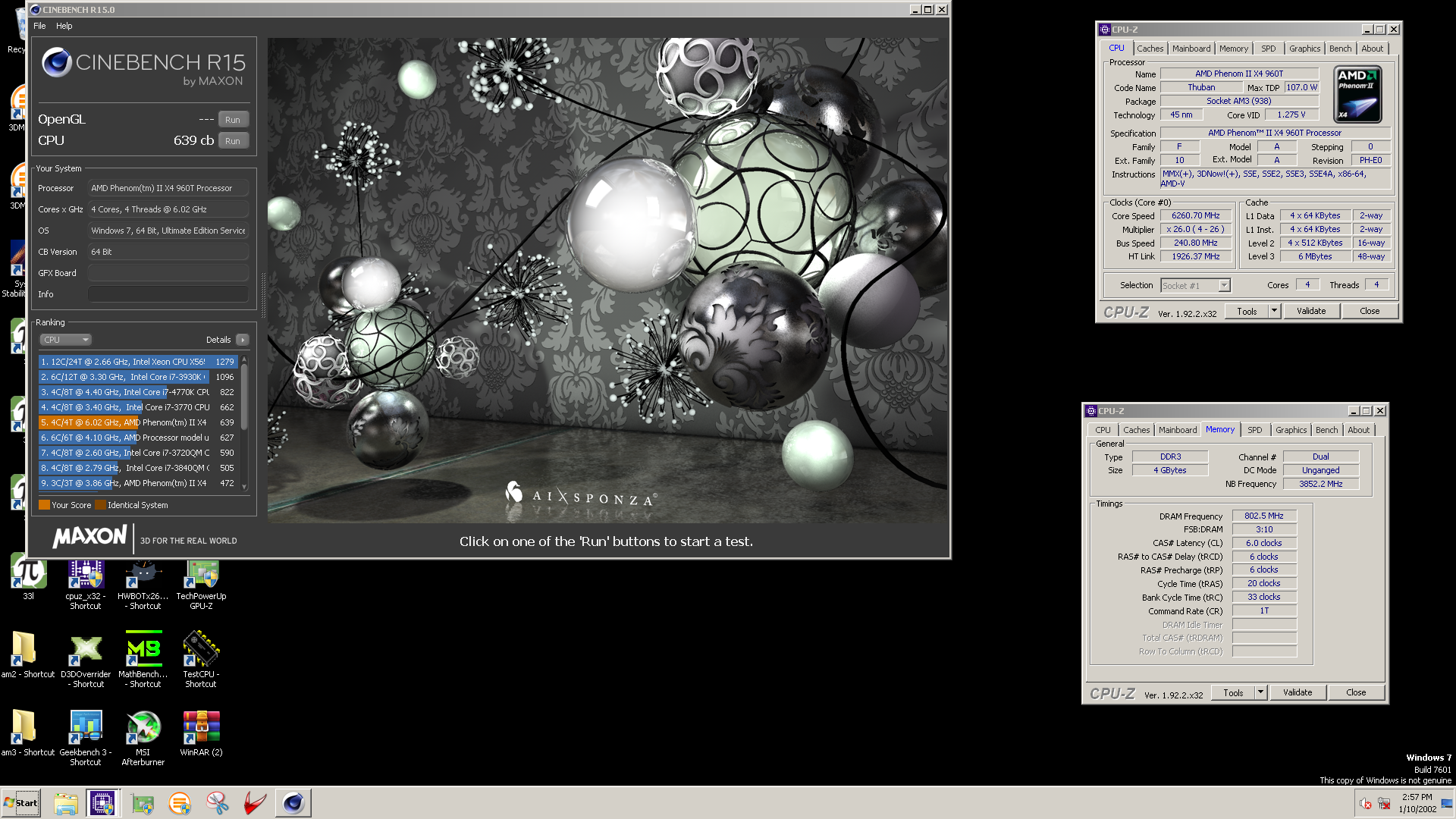Click the GFX Board field
The image size is (1456, 819).
tap(168, 273)
